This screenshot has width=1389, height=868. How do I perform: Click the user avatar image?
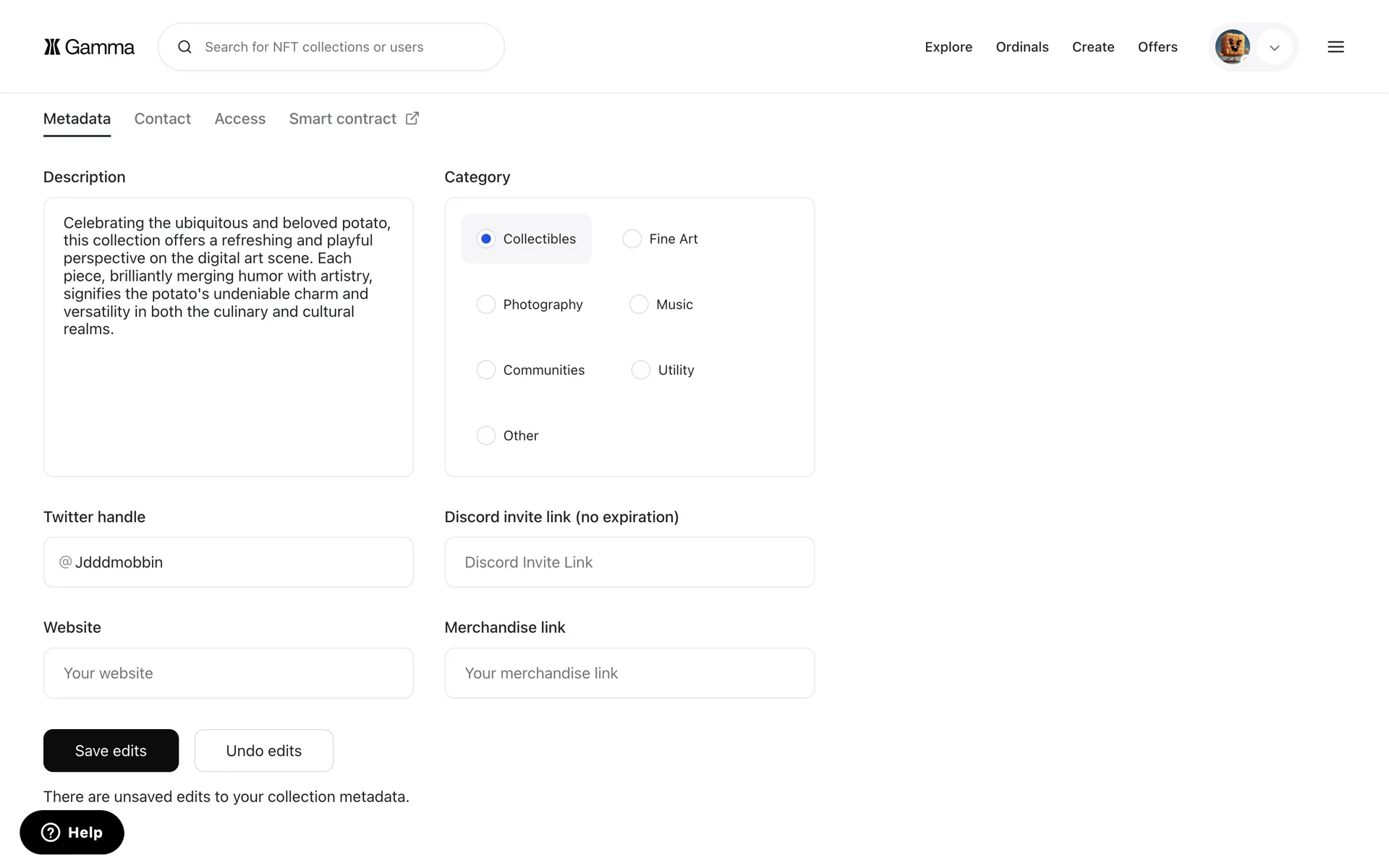[x=1232, y=47]
